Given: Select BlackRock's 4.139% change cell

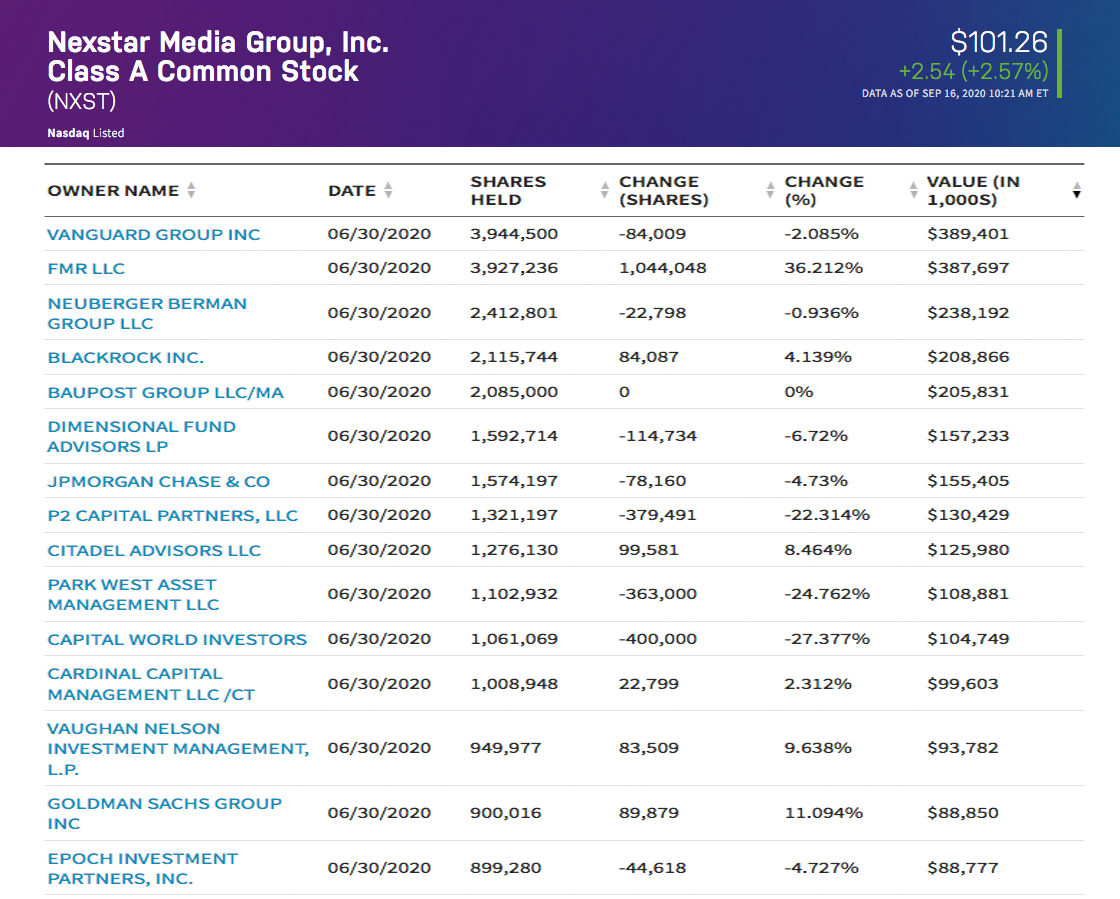Looking at the screenshot, I should click(818, 358).
